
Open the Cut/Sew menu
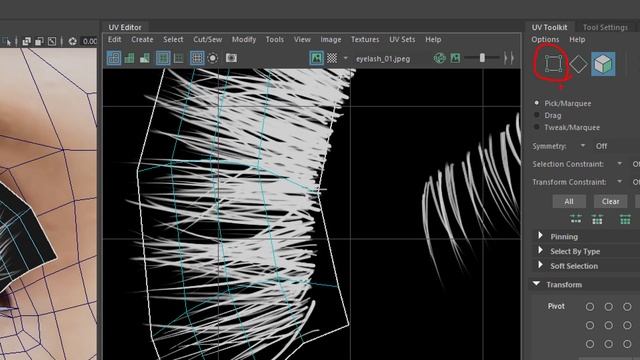pos(207,40)
